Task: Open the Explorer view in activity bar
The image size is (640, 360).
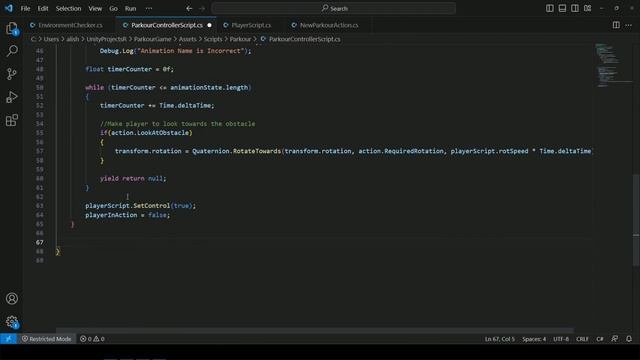Action: (x=12, y=29)
